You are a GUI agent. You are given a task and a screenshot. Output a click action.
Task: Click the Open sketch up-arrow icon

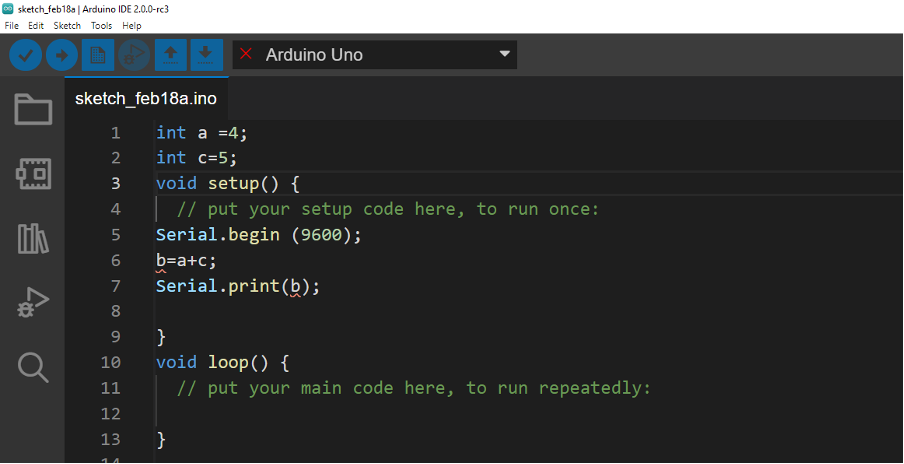pyautogui.click(x=171, y=55)
